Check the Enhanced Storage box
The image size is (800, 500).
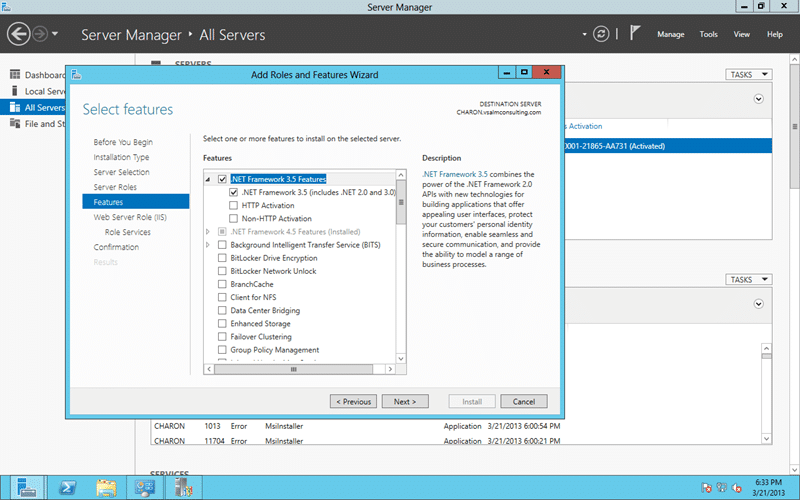pos(222,323)
